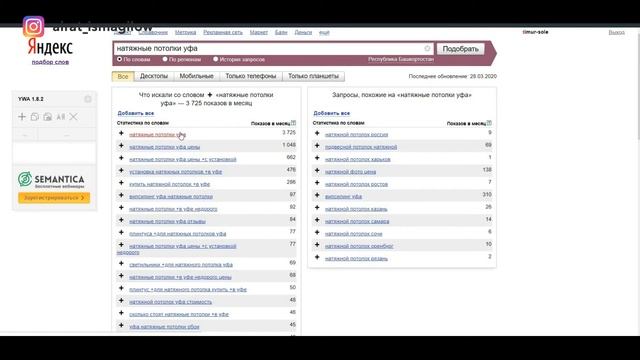Click the 'timur-sole' account name
Viewport: 640px width, 360px height.
pos(535,32)
